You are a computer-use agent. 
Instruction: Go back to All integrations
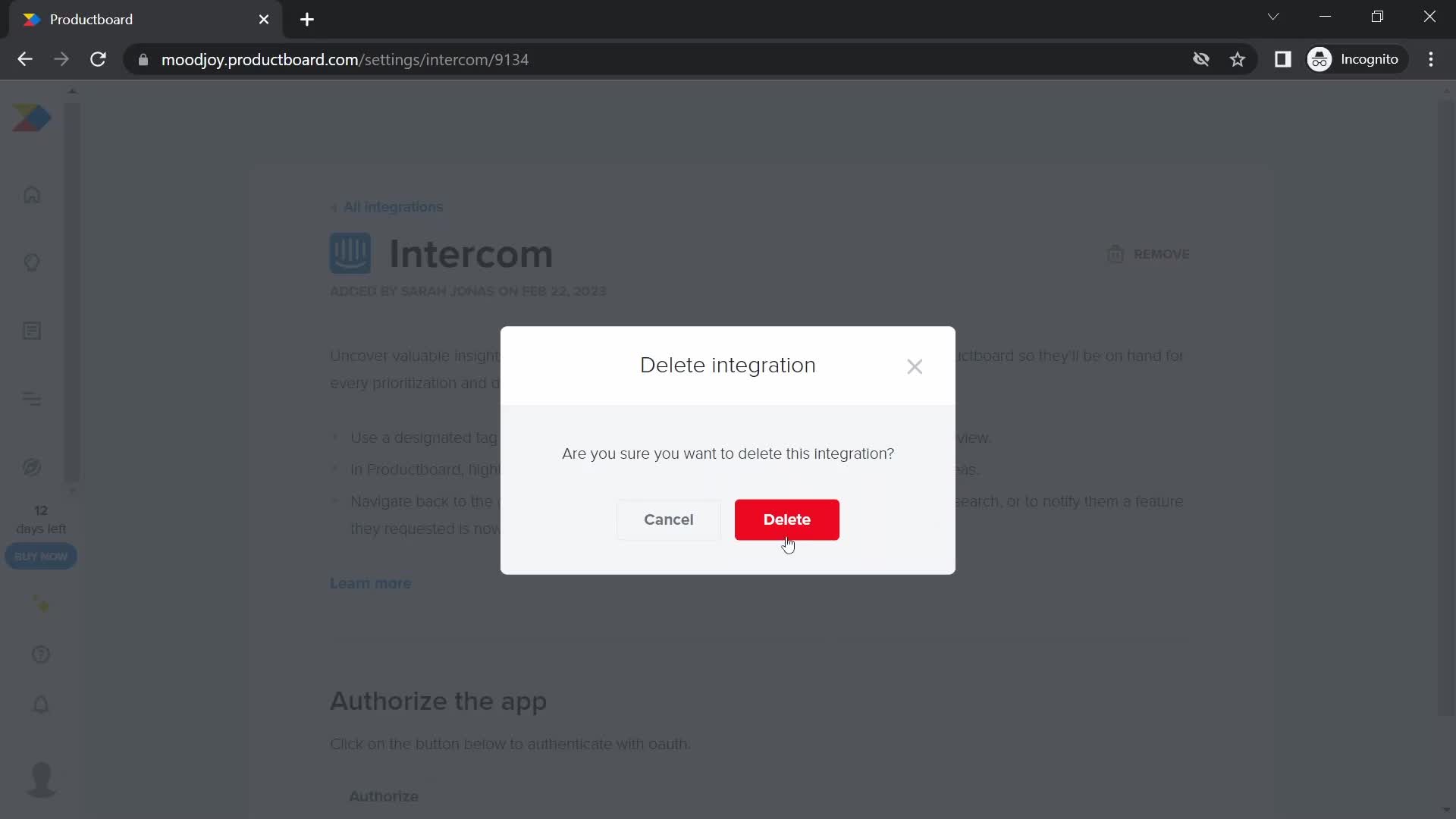(x=388, y=207)
